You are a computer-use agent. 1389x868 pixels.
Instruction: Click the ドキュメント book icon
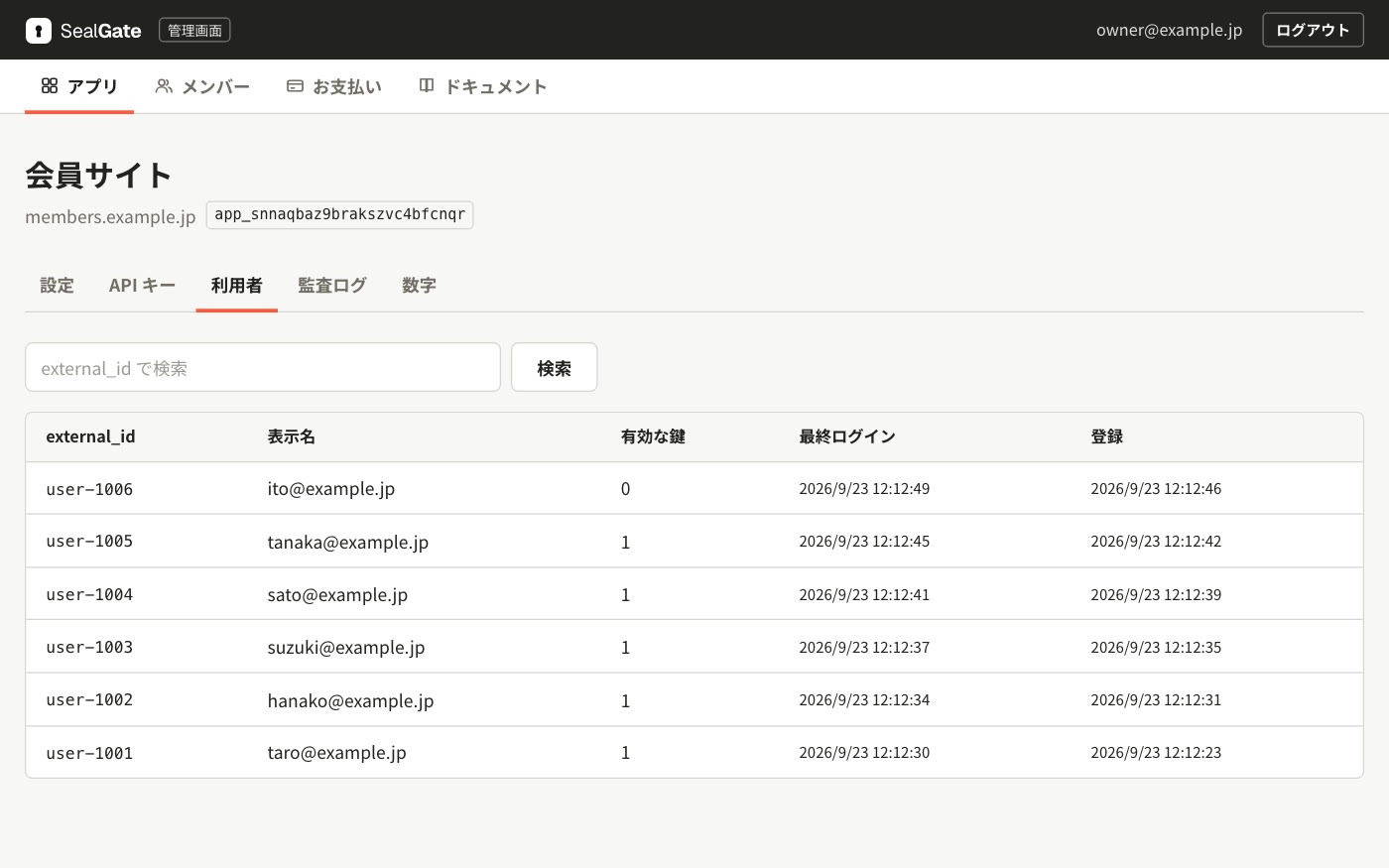tap(427, 86)
